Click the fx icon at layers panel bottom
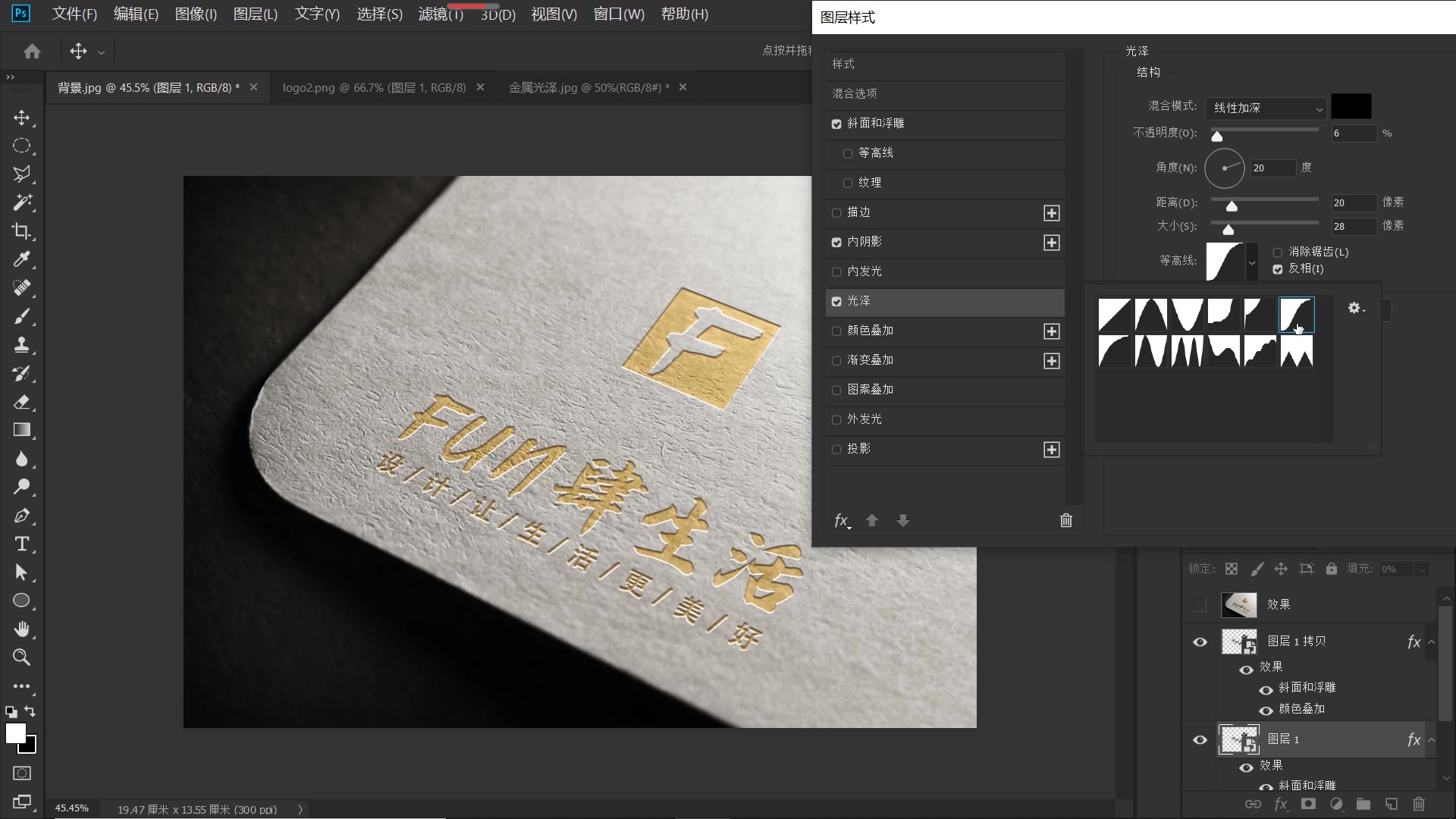Image resolution: width=1456 pixels, height=819 pixels. (1280, 805)
